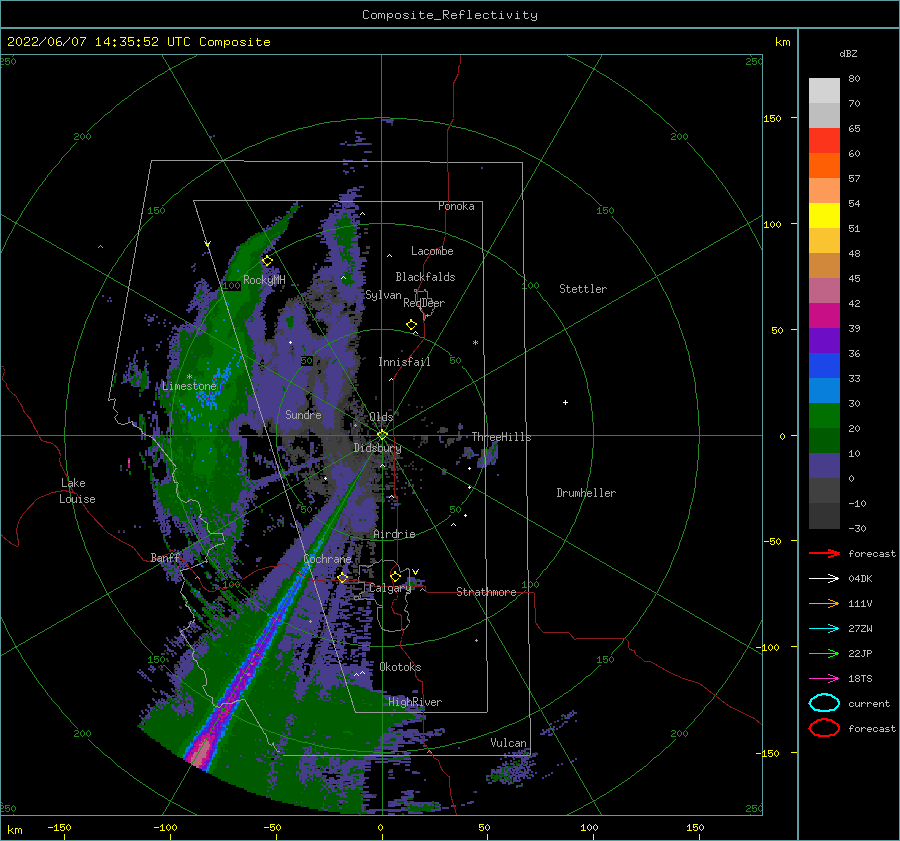Image resolution: width=900 pixels, height=841 pixels.
Task: Click the yellow 'km' label at top right
Action: point(783,42)
